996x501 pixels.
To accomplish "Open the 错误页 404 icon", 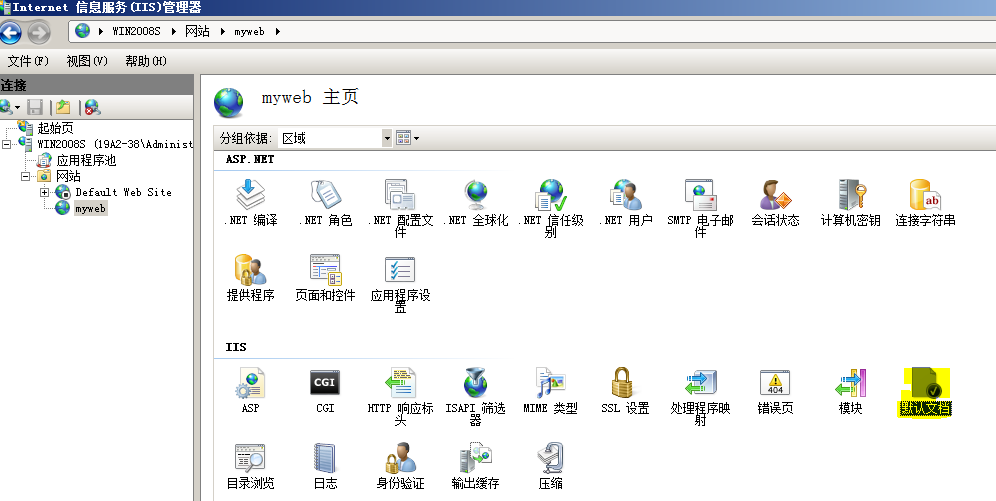I will pos(775,383).
